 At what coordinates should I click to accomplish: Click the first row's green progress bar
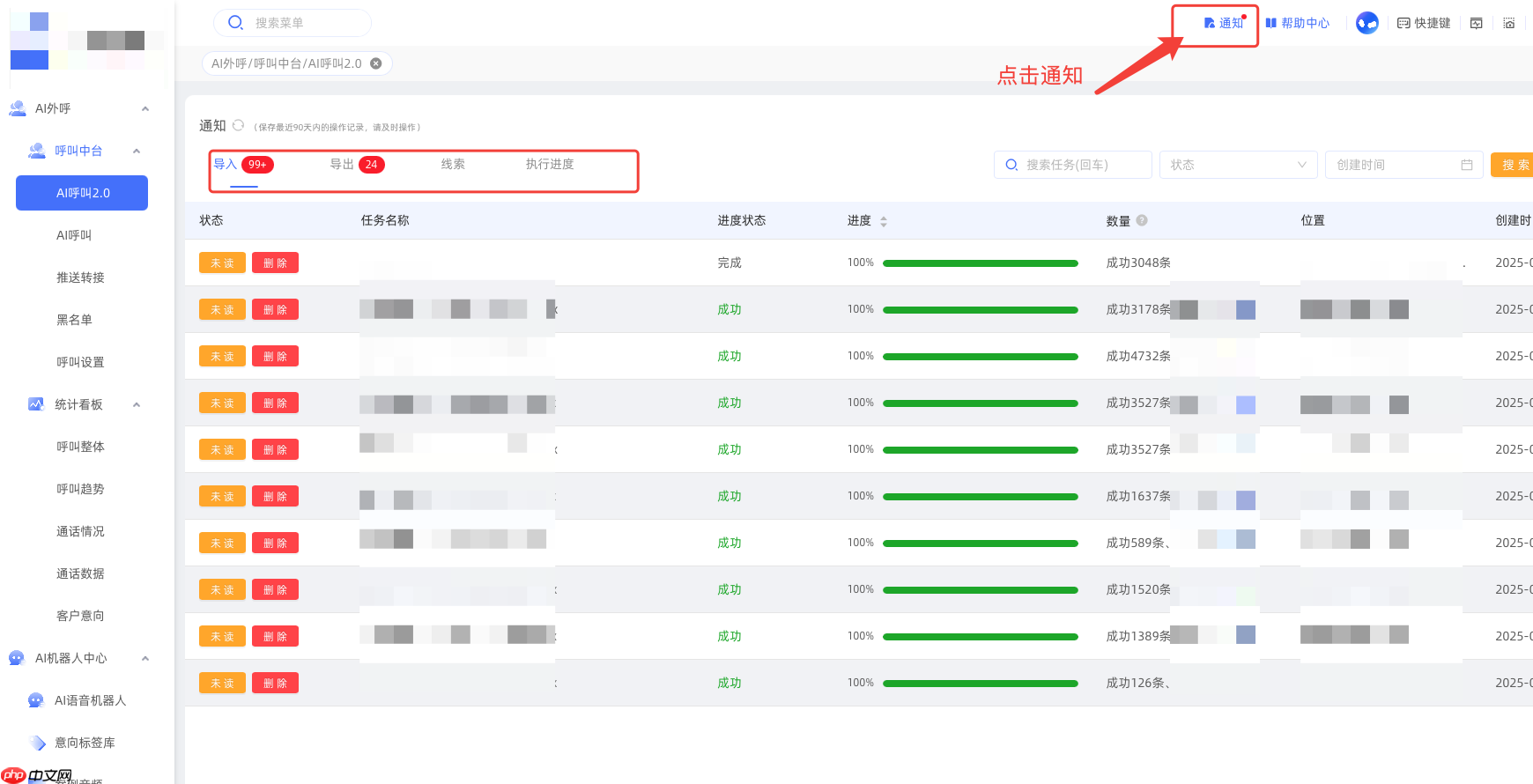(980, 263)
